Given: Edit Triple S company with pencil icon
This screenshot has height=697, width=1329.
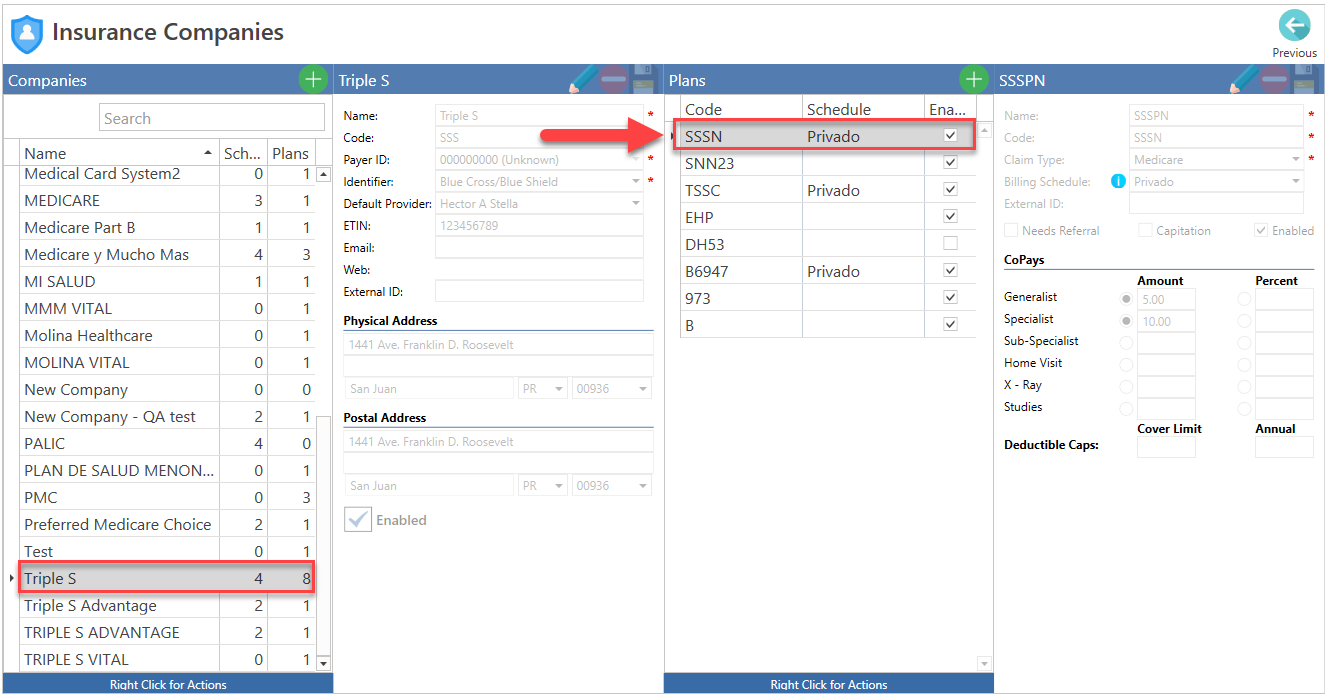Looking at the screenshot, I should pos(583,80).
